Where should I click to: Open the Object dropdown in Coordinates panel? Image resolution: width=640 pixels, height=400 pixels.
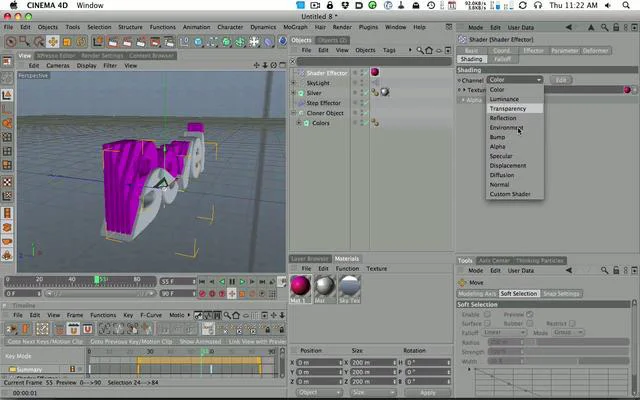pos(319,392)
